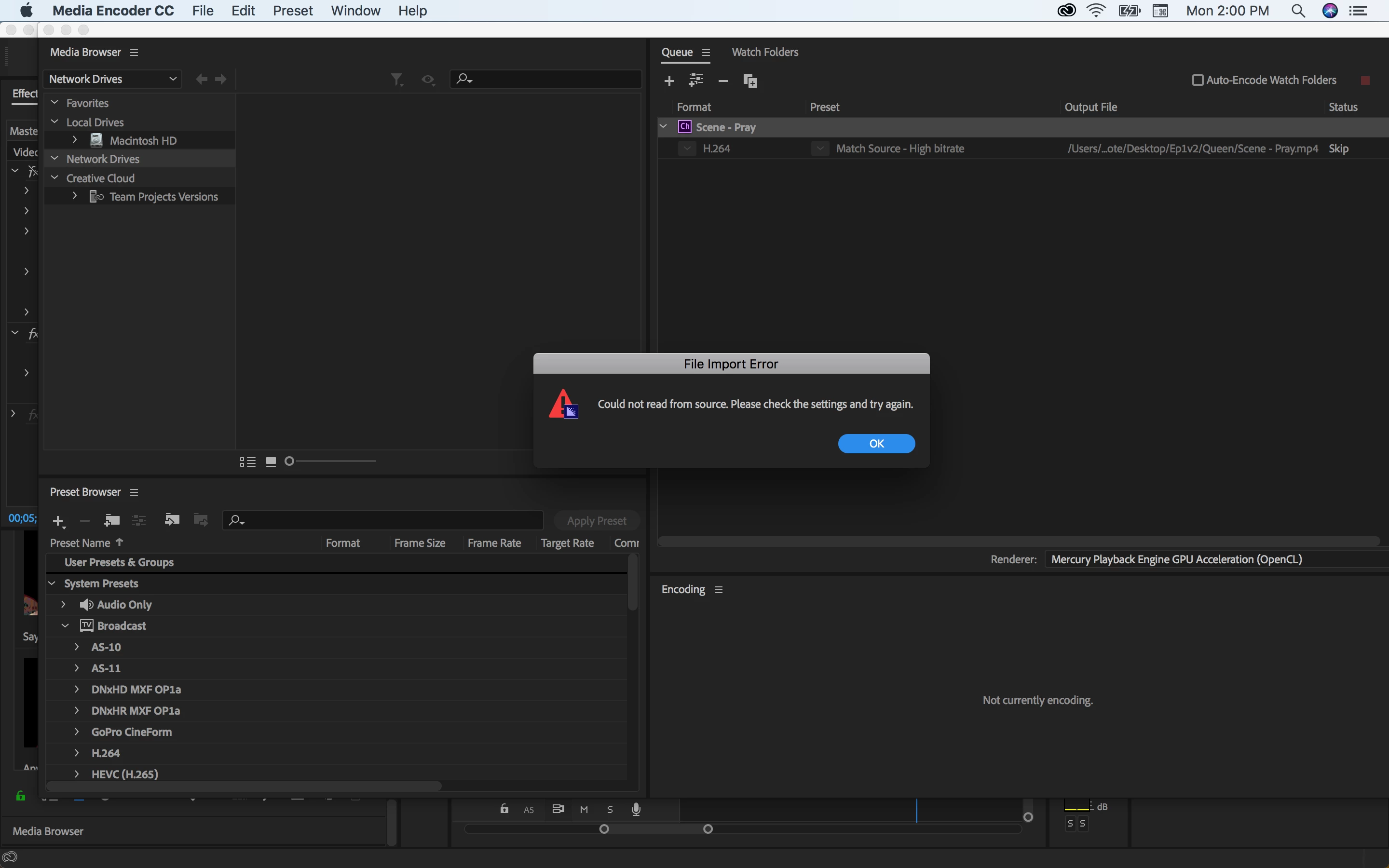This screenshot has width=1389, height=868.
Task: Collapse the System Presets group
Action: coord(52,583)
